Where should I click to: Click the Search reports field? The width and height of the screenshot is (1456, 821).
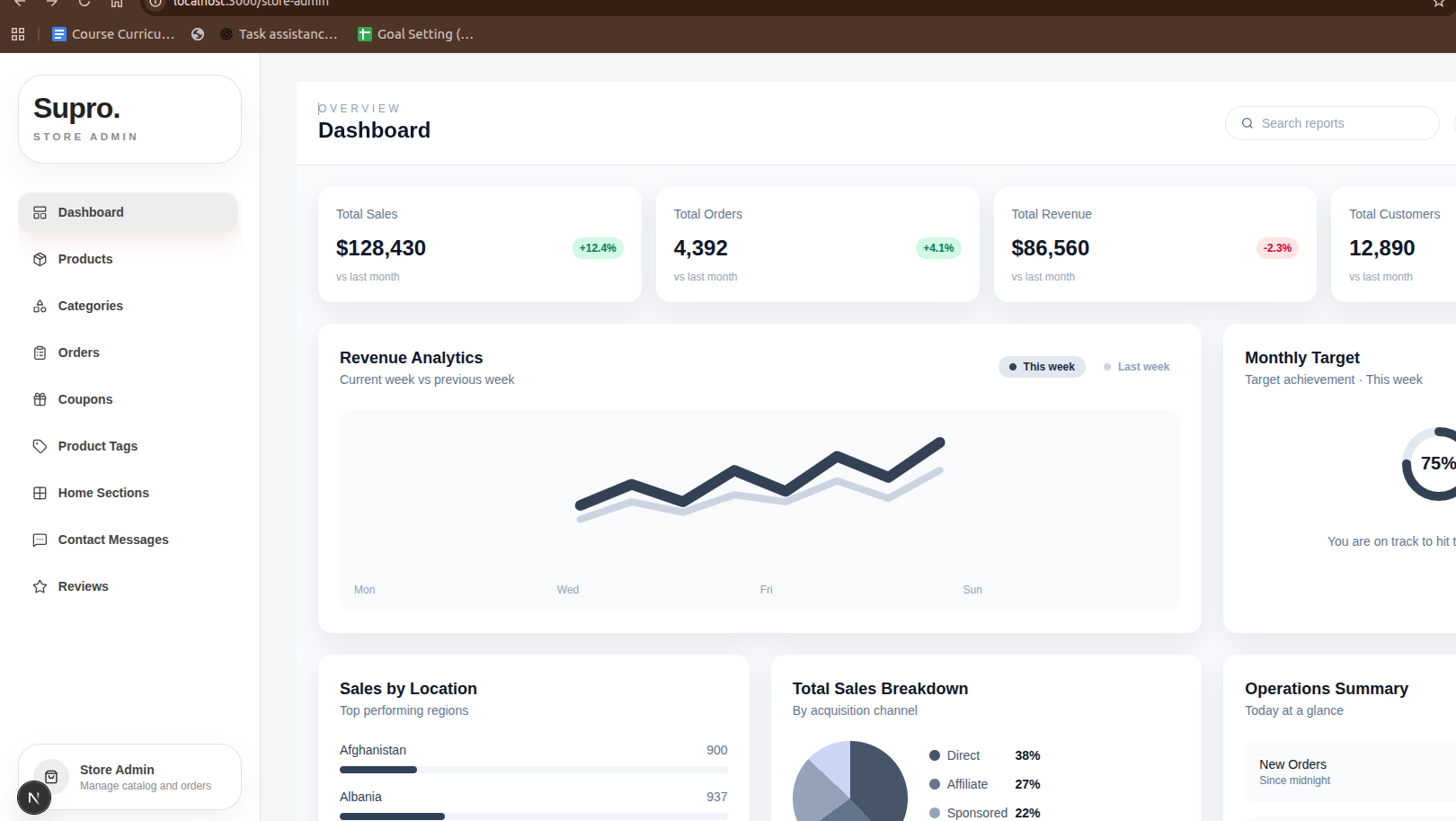coord(1332,123)
